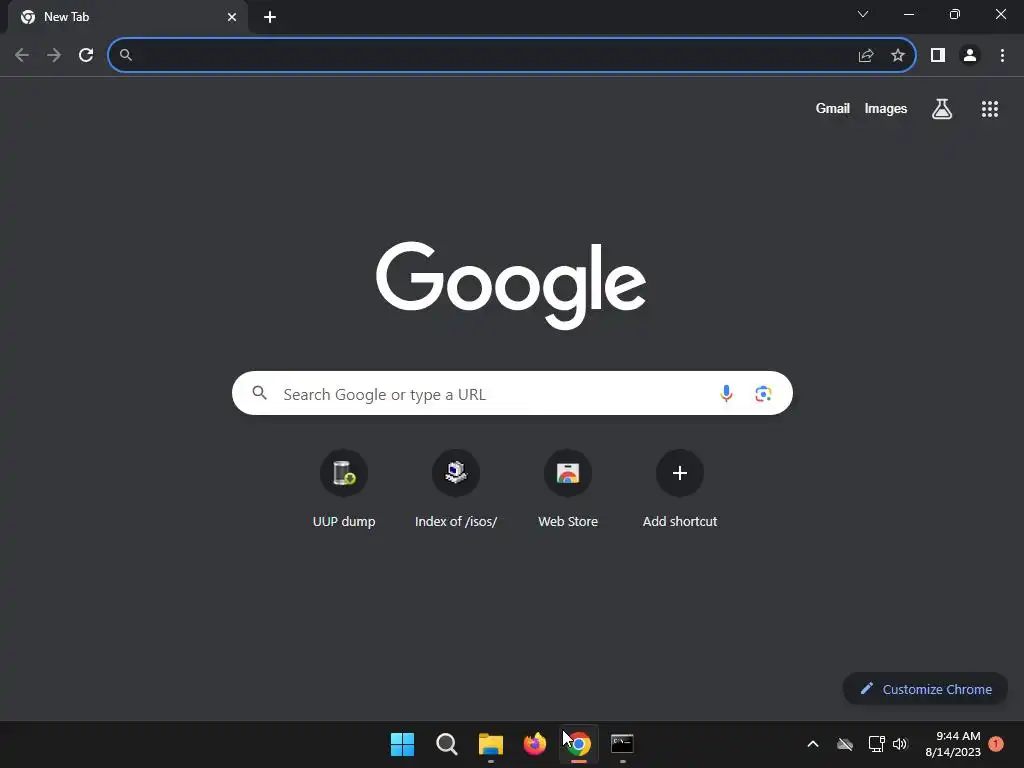Open network status tray icon
The height and width of the screenshot is (768, 1024).
click(x=876, y=744)
